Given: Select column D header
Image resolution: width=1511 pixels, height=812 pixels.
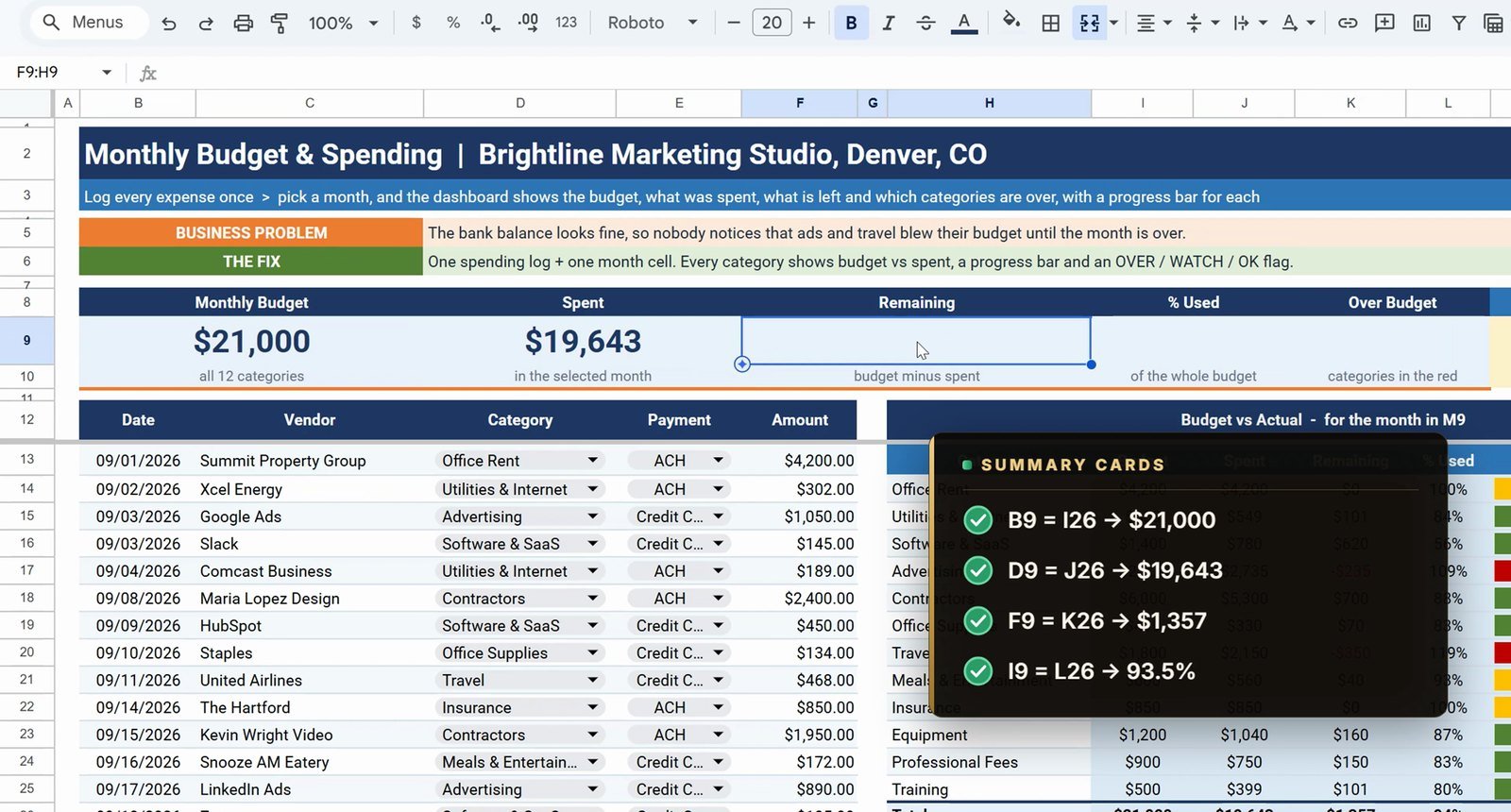Looking at the screenshot, I should tap(520, 103).
